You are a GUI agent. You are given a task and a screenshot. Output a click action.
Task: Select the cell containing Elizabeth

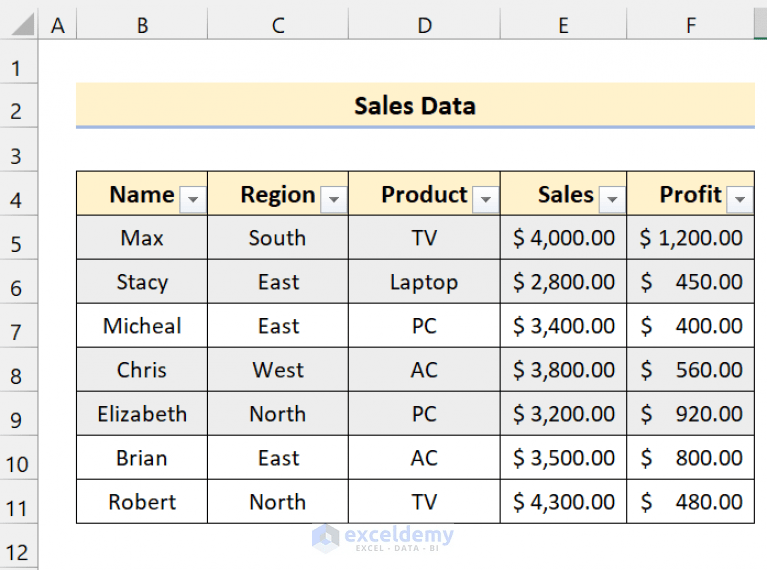click(x=142, y=414)
